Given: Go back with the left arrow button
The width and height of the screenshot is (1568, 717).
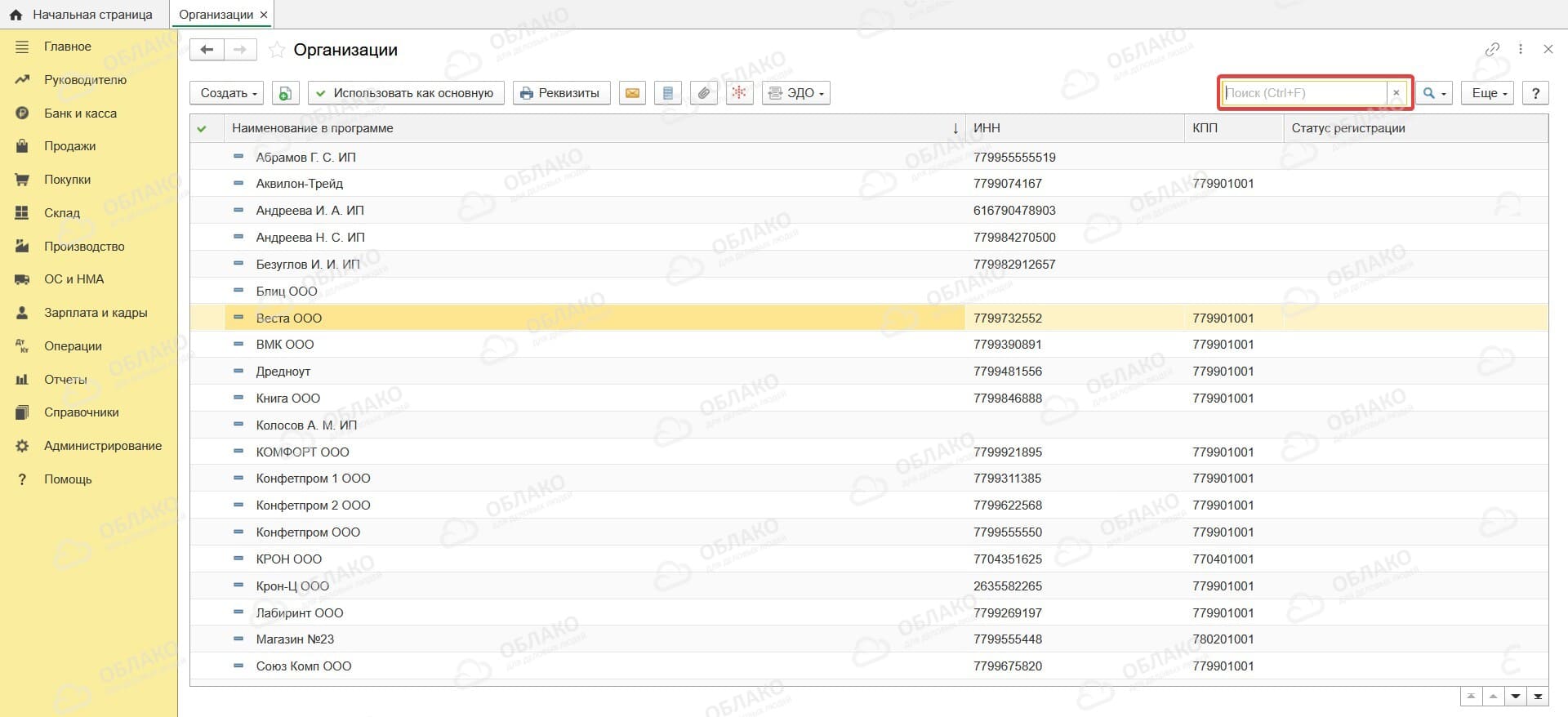Looking at the screenshot, I should coord(207,50).
